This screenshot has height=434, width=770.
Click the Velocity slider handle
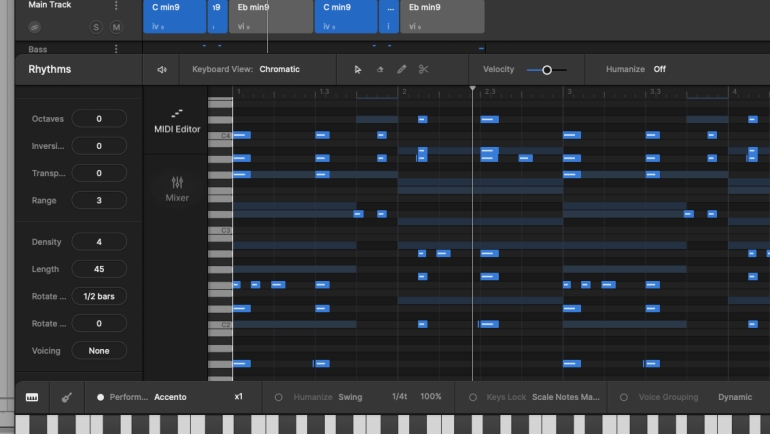(547, 70)
